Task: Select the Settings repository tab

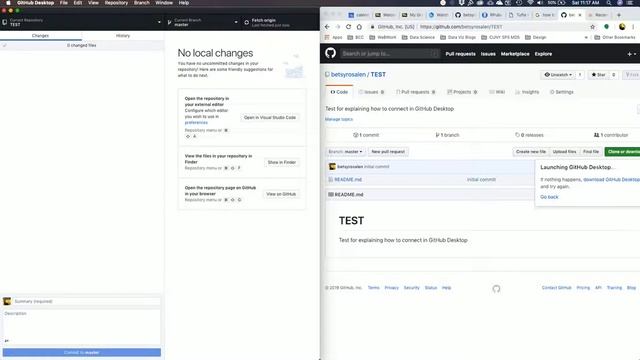Action: [562, 92]
